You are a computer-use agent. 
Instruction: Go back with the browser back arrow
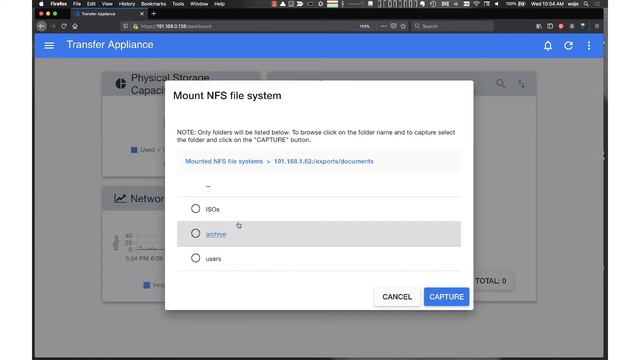[x=42, y=26]
